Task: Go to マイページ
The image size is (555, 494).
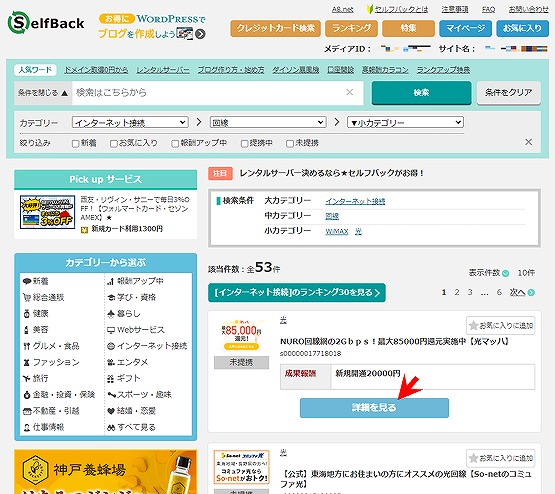Action: pyautogui.click(x=465, y=28)
